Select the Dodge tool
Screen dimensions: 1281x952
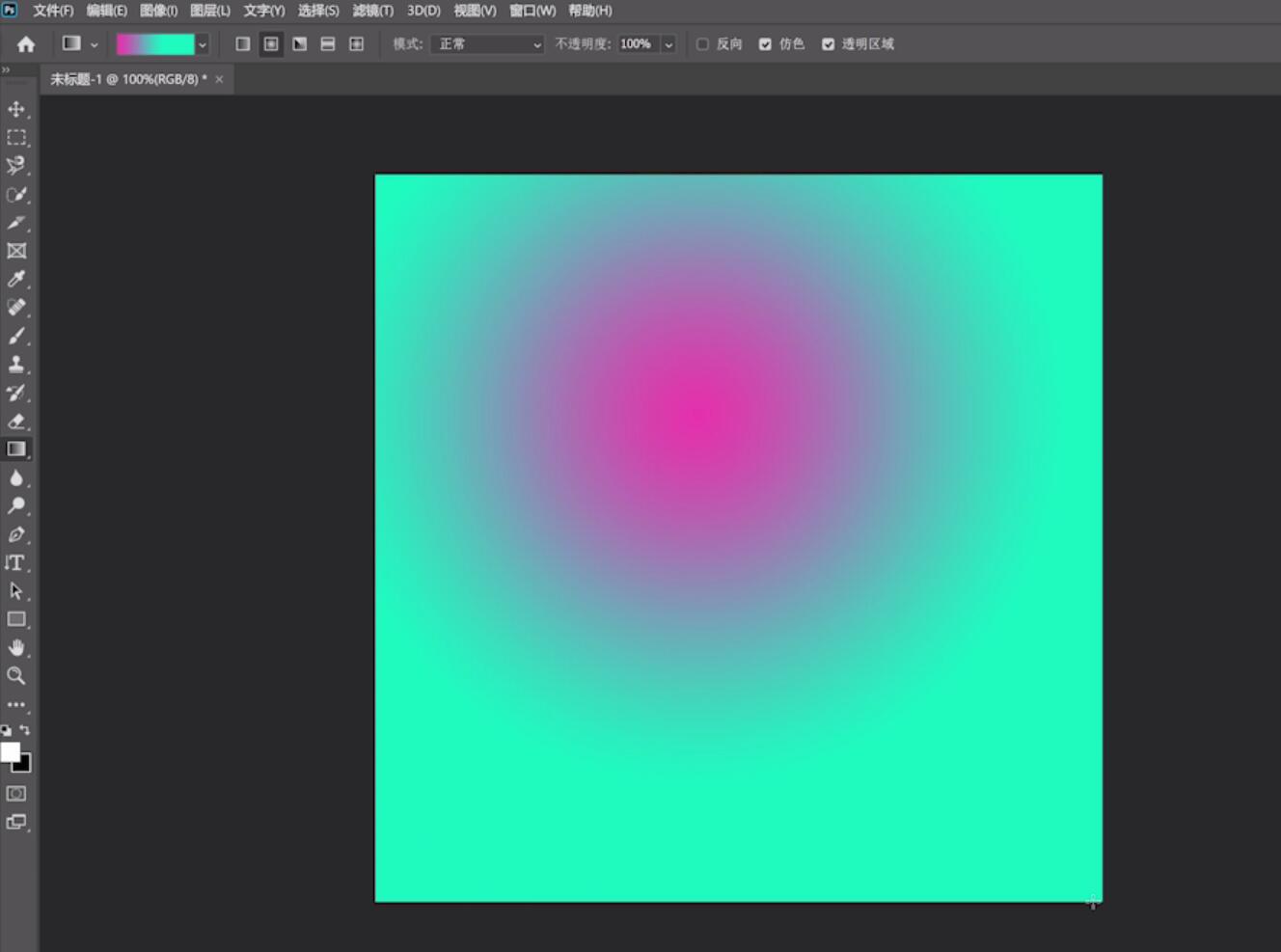click(16, 506)
